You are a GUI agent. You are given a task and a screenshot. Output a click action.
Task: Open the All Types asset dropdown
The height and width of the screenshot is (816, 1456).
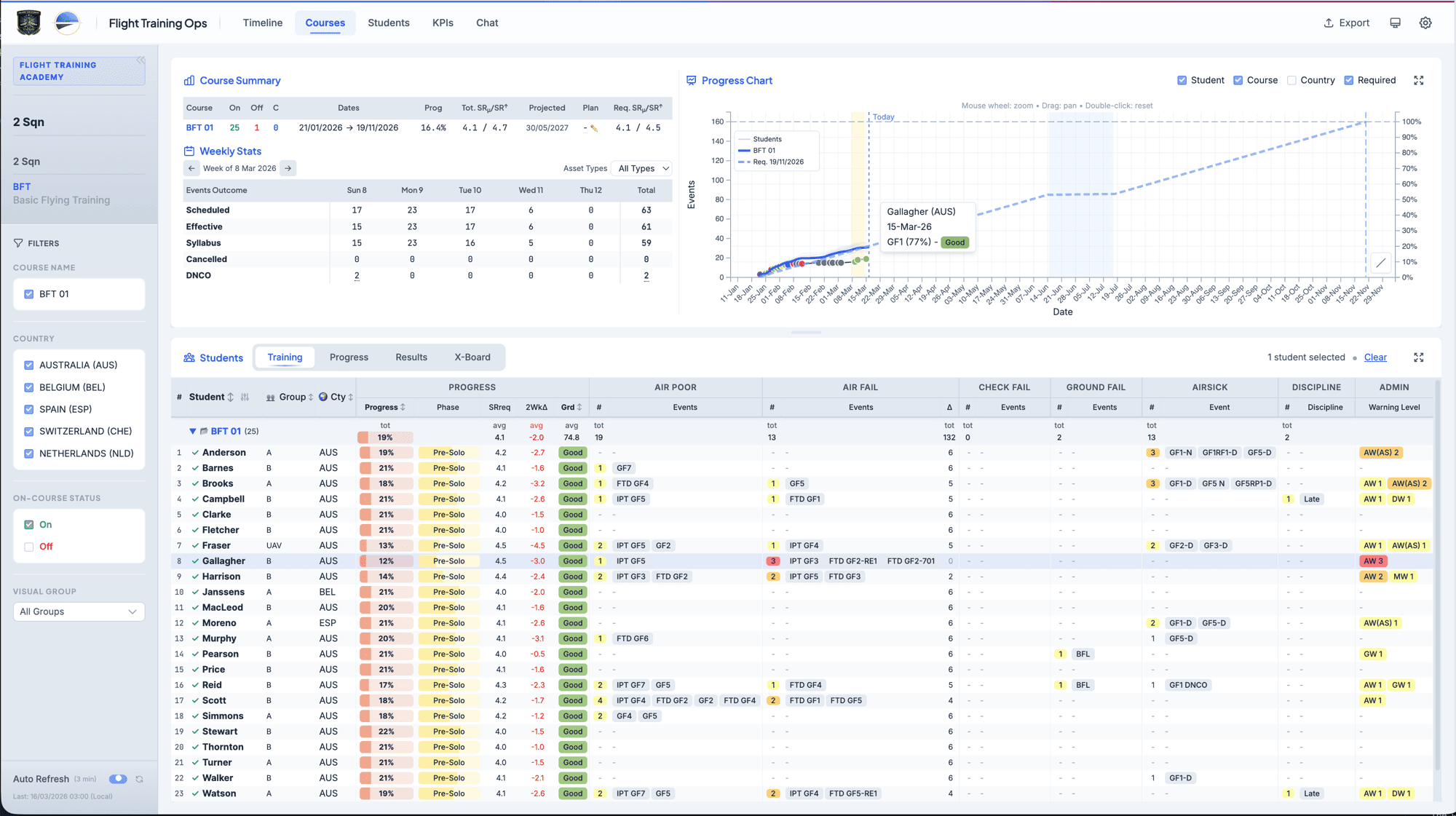(641, 168)
